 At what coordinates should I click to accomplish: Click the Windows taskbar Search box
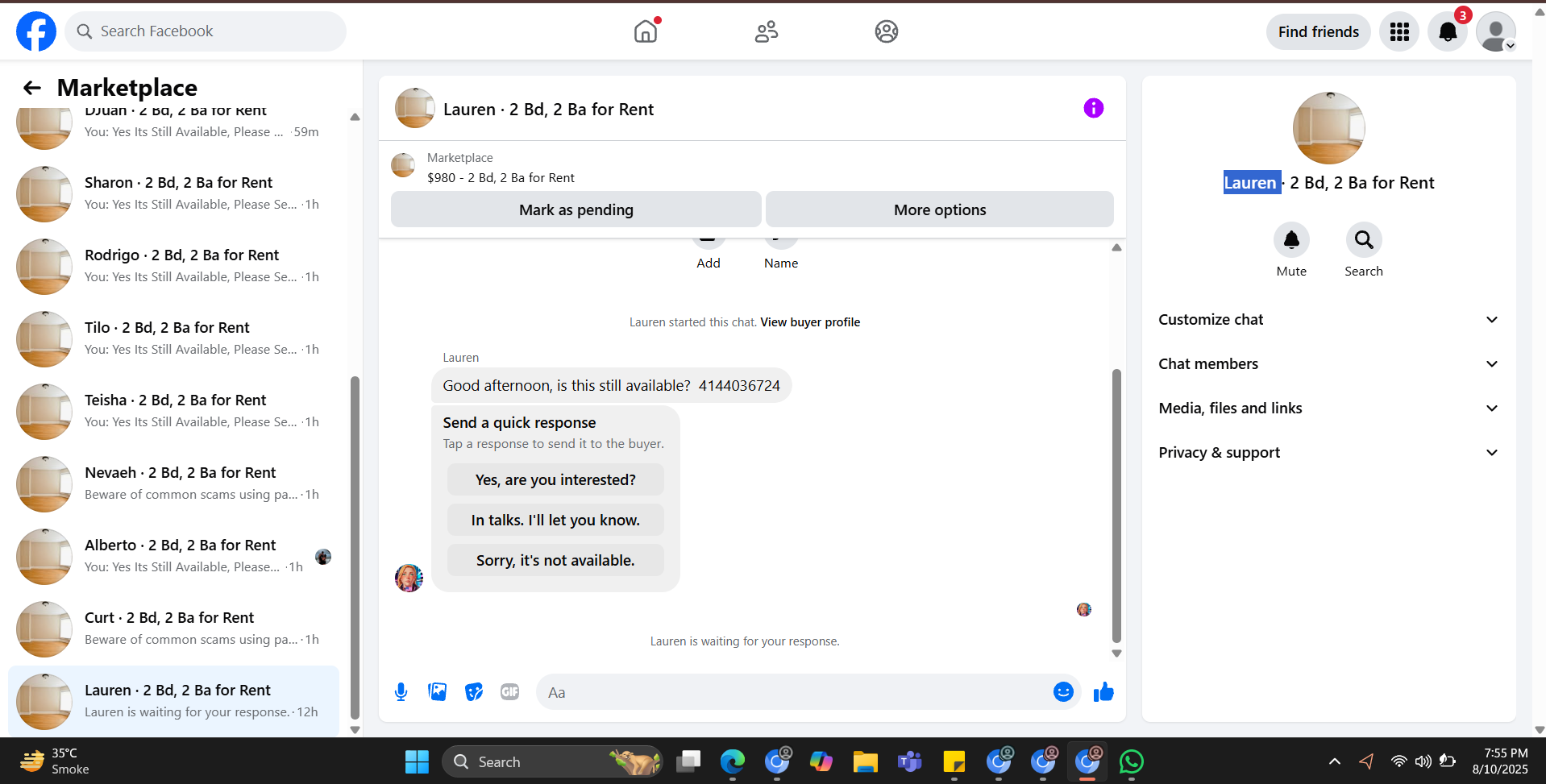coord(552,761)
